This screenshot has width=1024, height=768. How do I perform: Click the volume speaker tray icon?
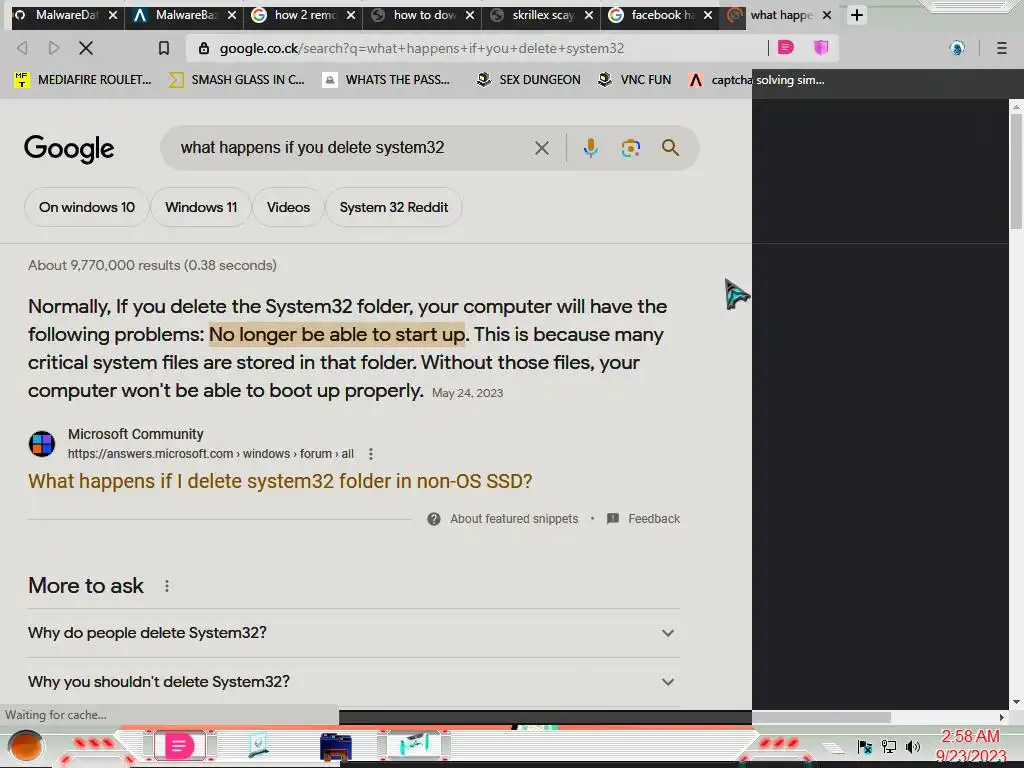(913, 746)
